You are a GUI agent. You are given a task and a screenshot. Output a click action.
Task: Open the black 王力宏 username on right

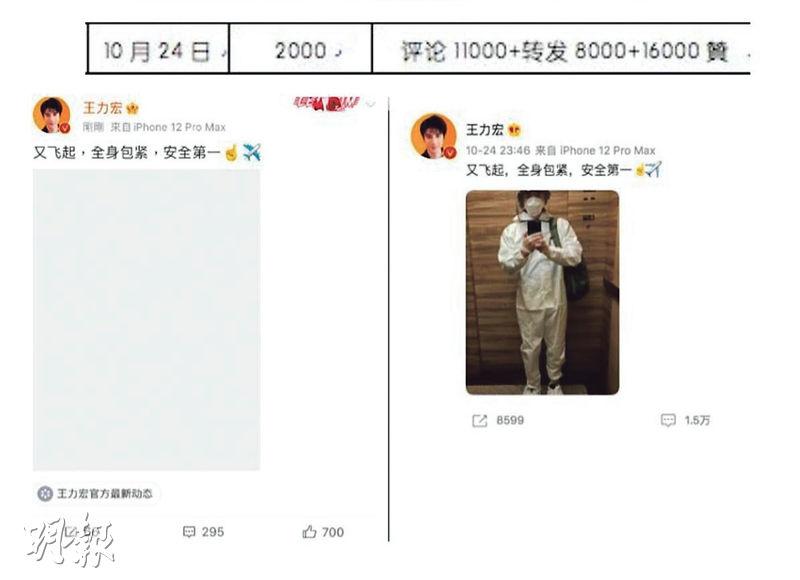[x=485, y=130]
